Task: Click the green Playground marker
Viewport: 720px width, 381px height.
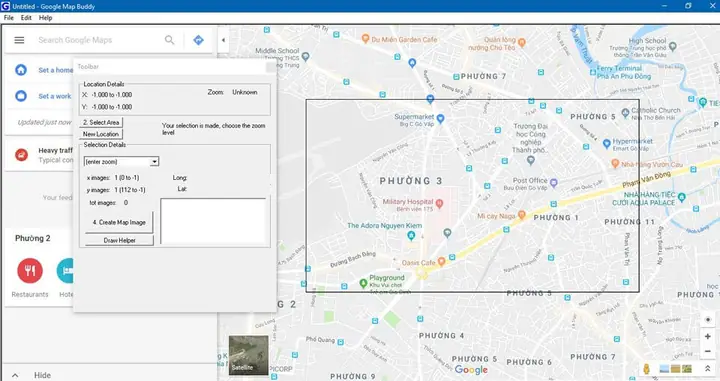Action: tap(363, 283)
